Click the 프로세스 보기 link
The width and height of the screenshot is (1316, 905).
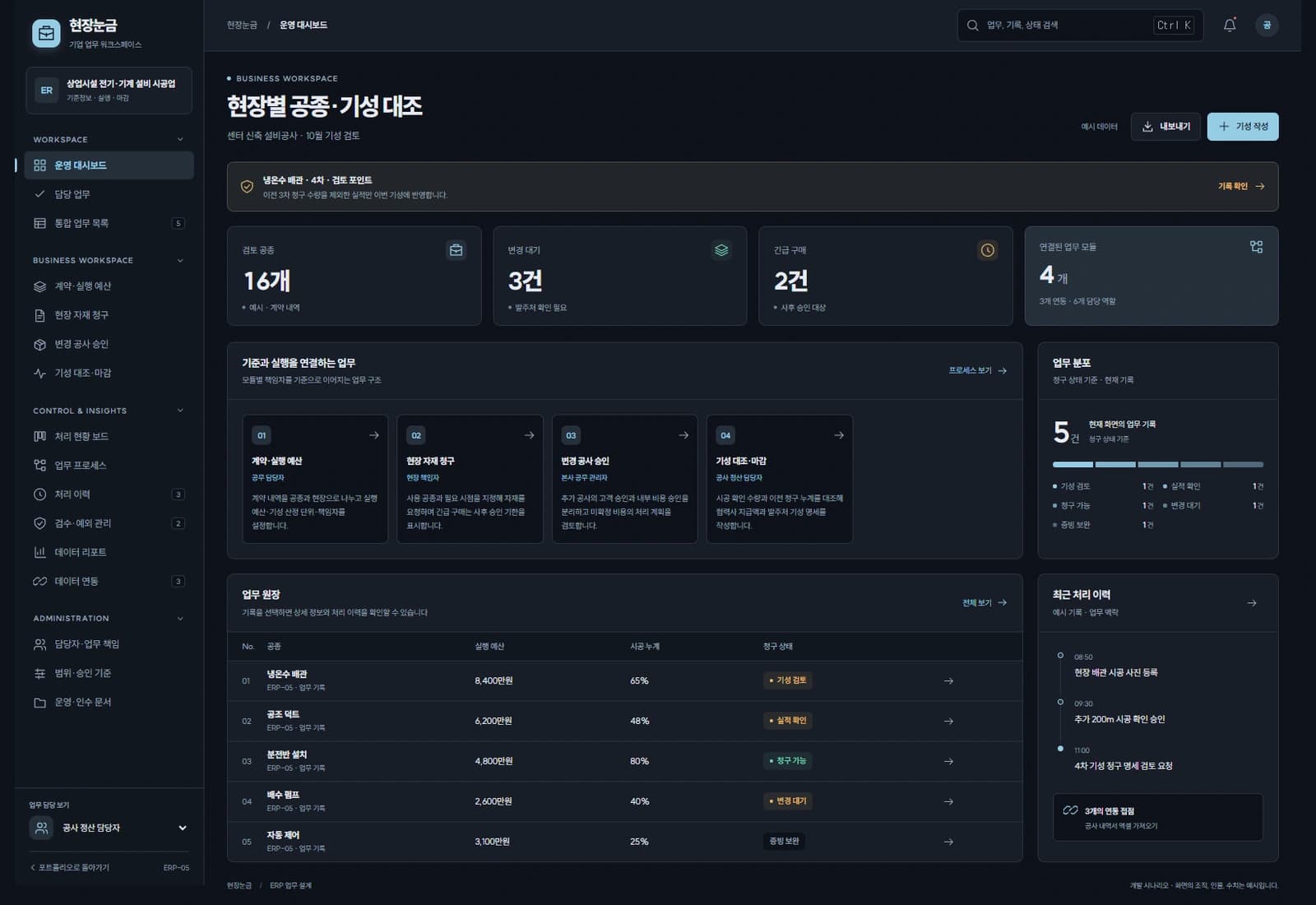978,371
